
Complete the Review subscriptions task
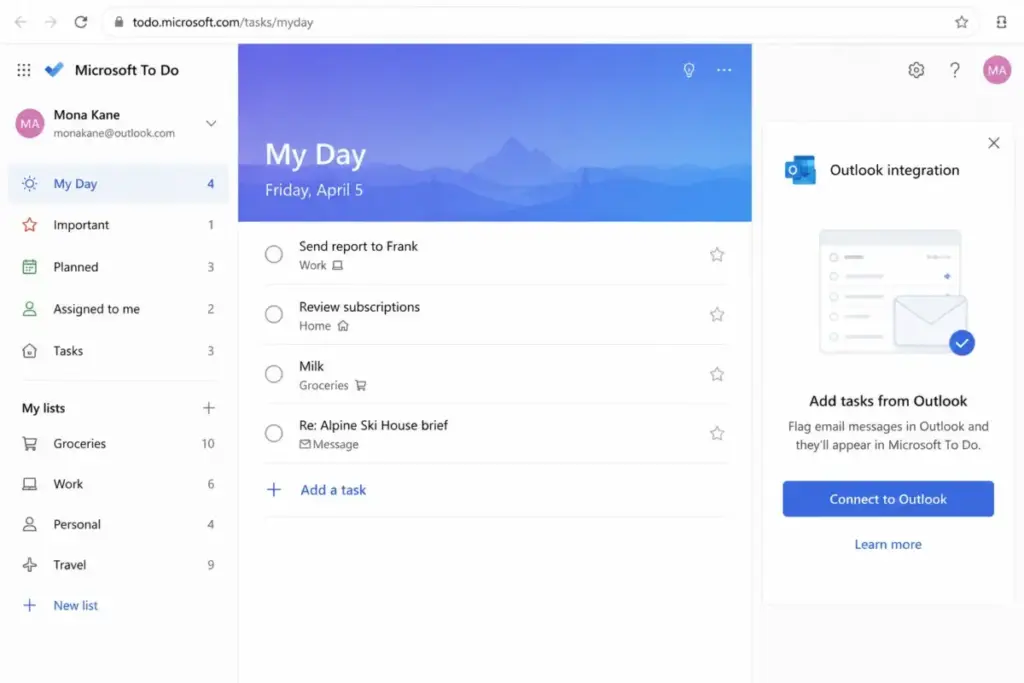pos(274,314)
